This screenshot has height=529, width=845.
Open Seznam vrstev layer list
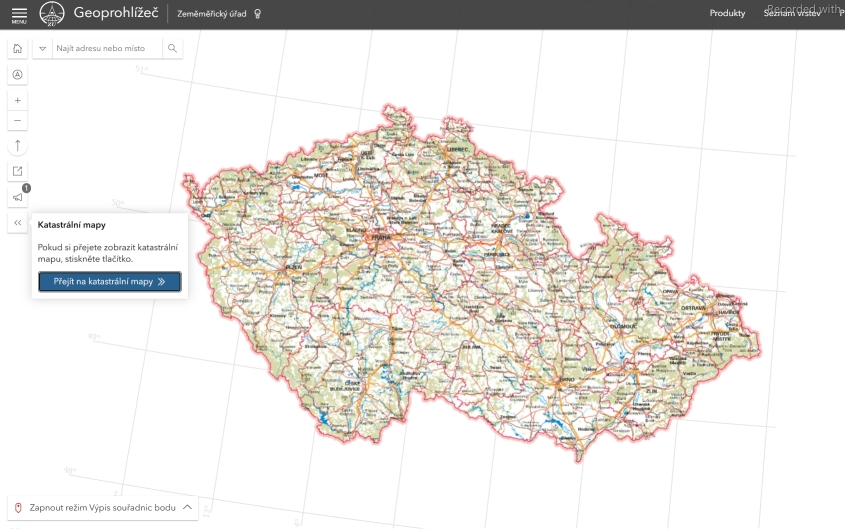click(792, 13)
